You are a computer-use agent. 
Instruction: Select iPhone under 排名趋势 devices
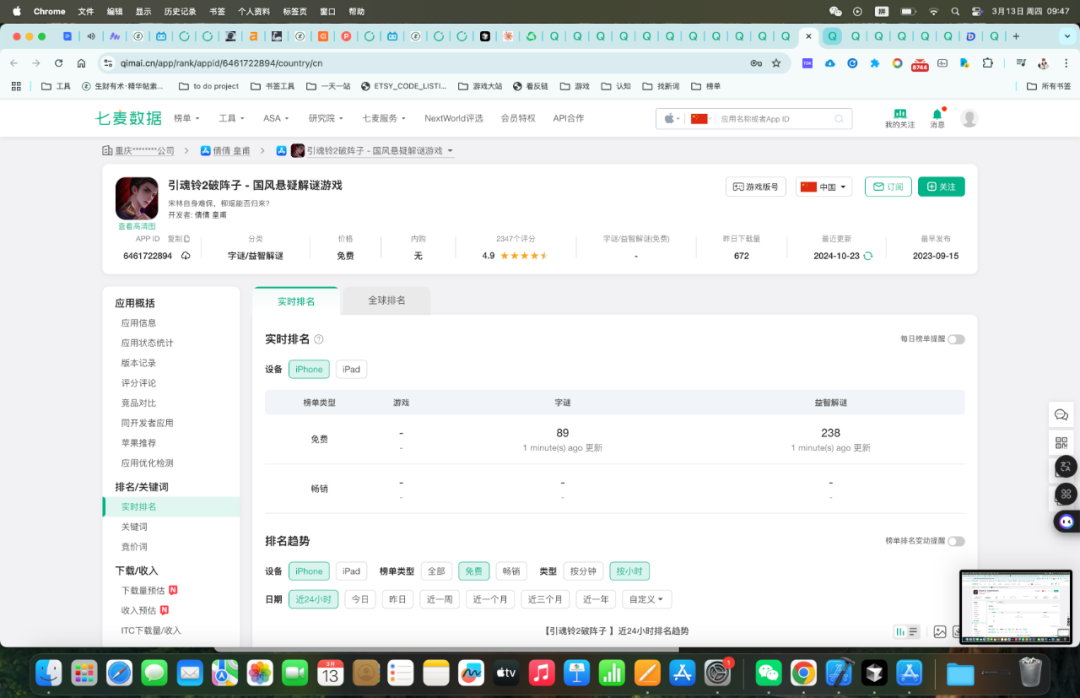pos(309,571)
